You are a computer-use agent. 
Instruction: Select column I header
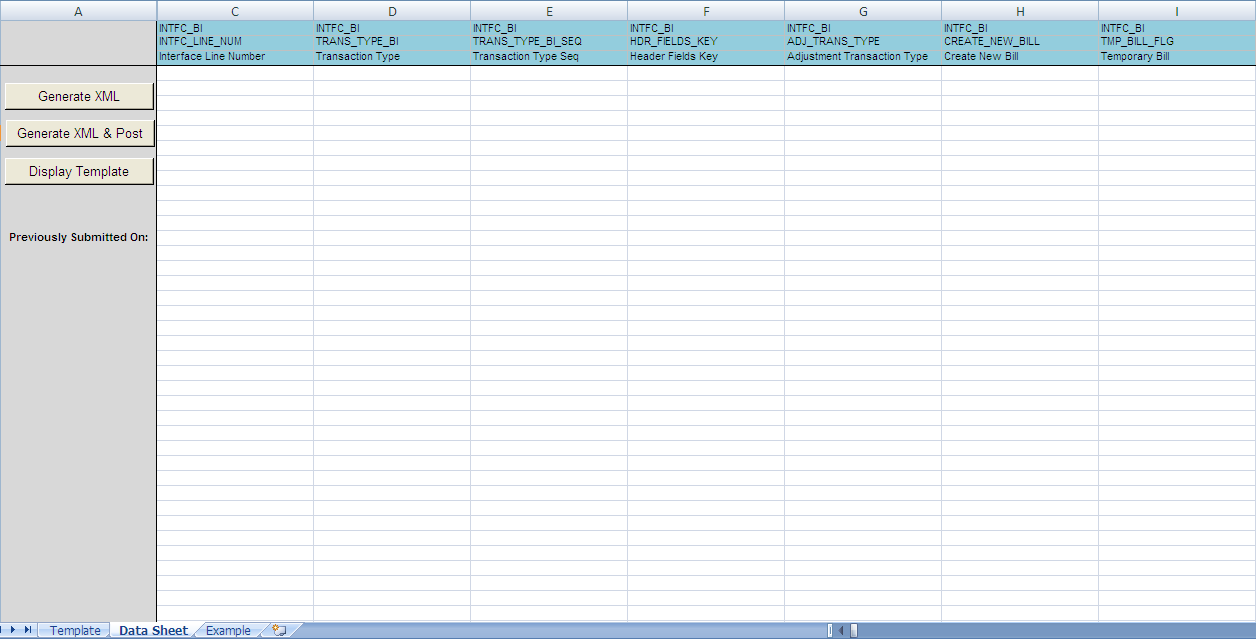(1177, 10)
